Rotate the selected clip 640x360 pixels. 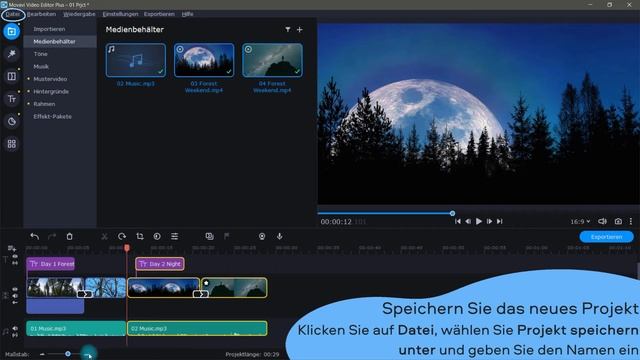(x=122, y=236)
